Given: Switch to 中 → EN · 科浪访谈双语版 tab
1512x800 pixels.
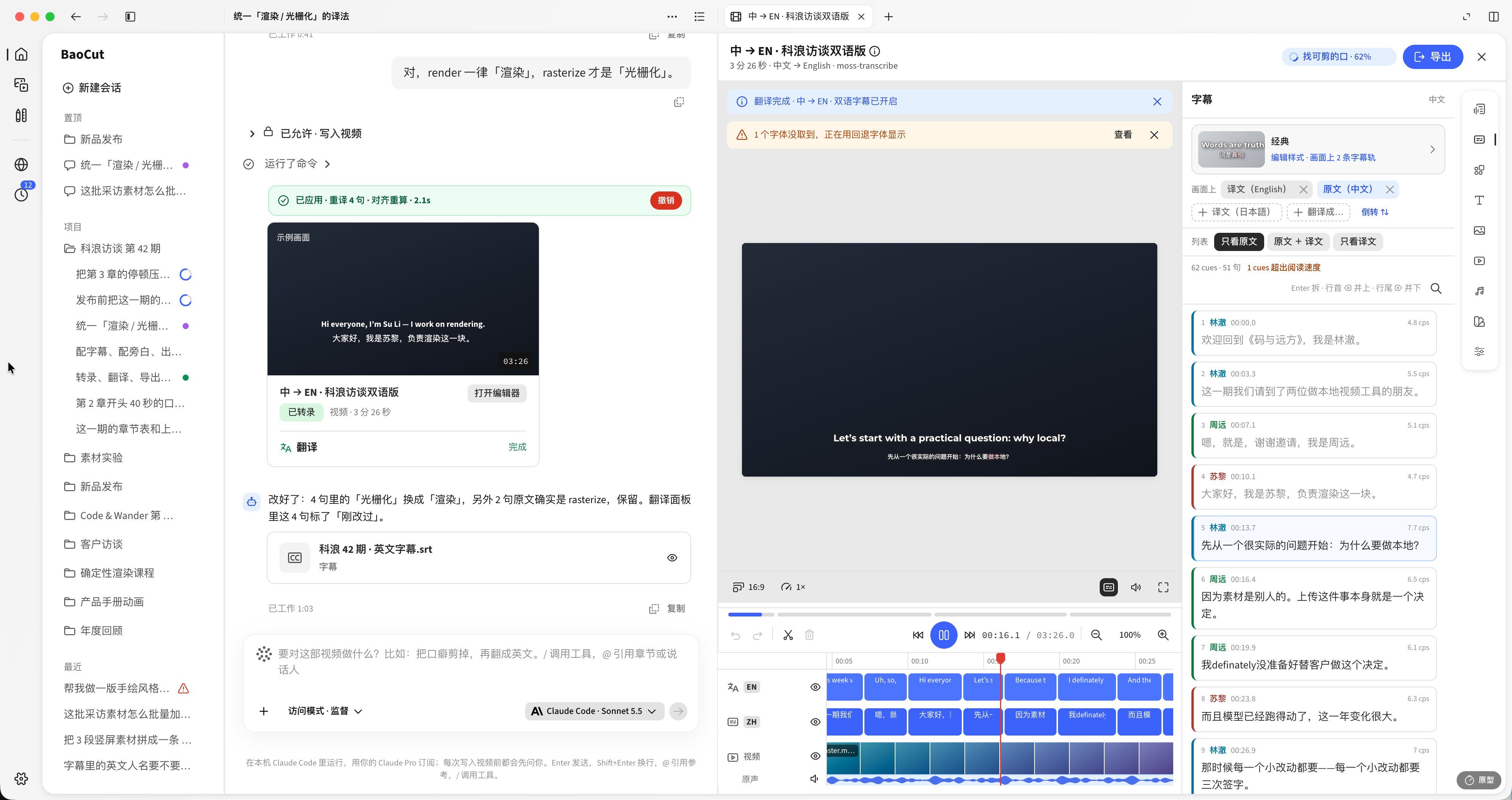Looking at the screenshot, I should (798, 16).
